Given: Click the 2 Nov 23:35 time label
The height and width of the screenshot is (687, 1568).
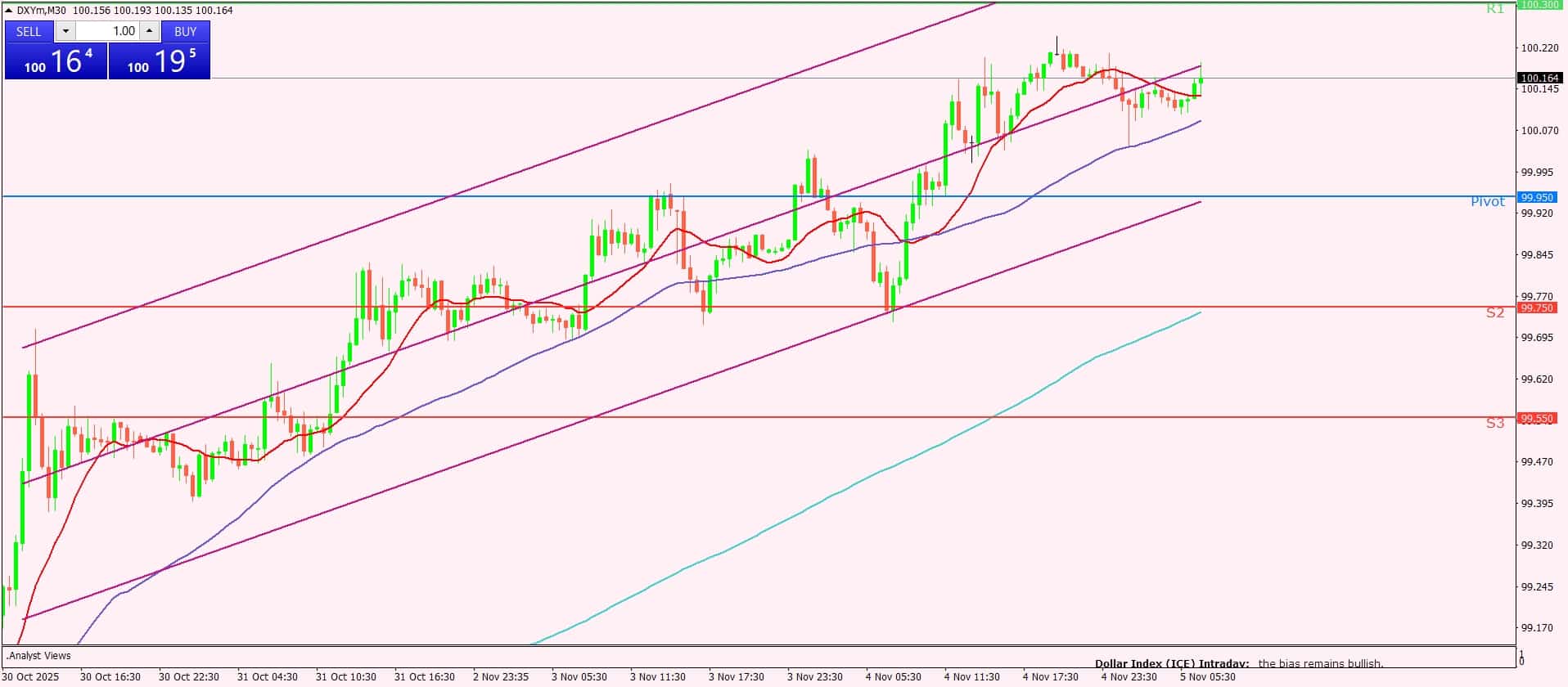Looking at the screenshot, I should 501,677.
